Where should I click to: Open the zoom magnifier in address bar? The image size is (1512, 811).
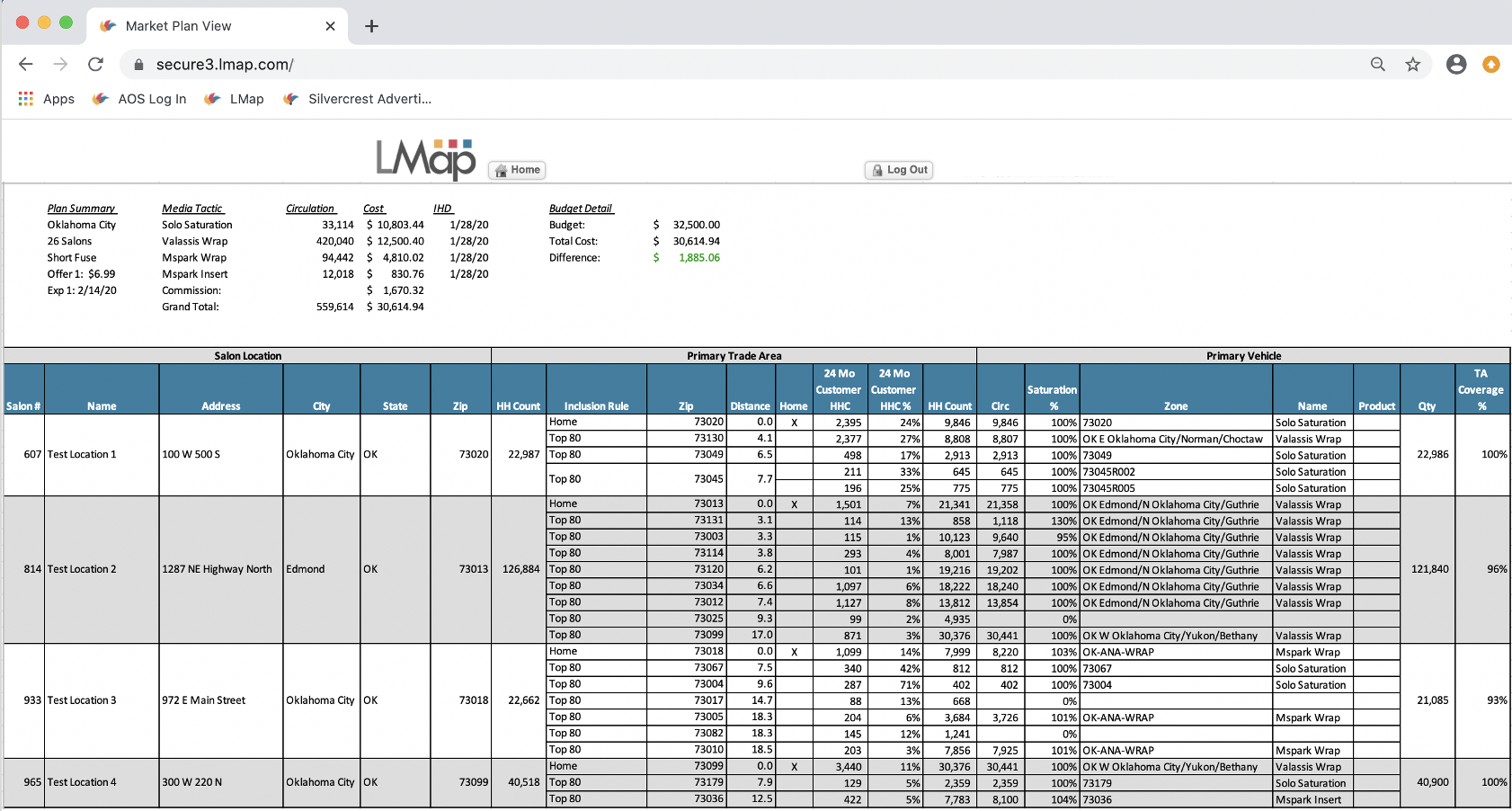(x=1378, y=64)
